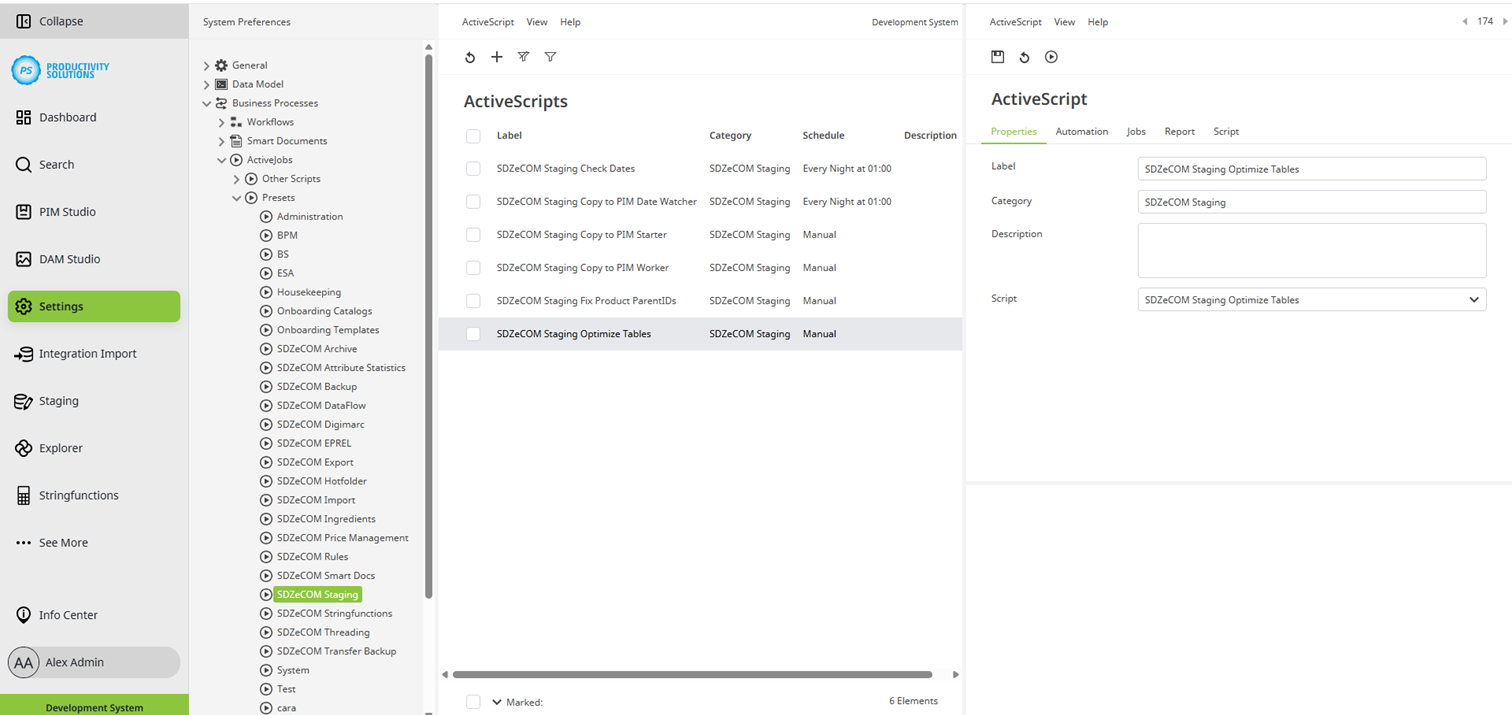
Task: Click the Save icon in the ActiveScript toolbar
Action: (x=997, y=57)
